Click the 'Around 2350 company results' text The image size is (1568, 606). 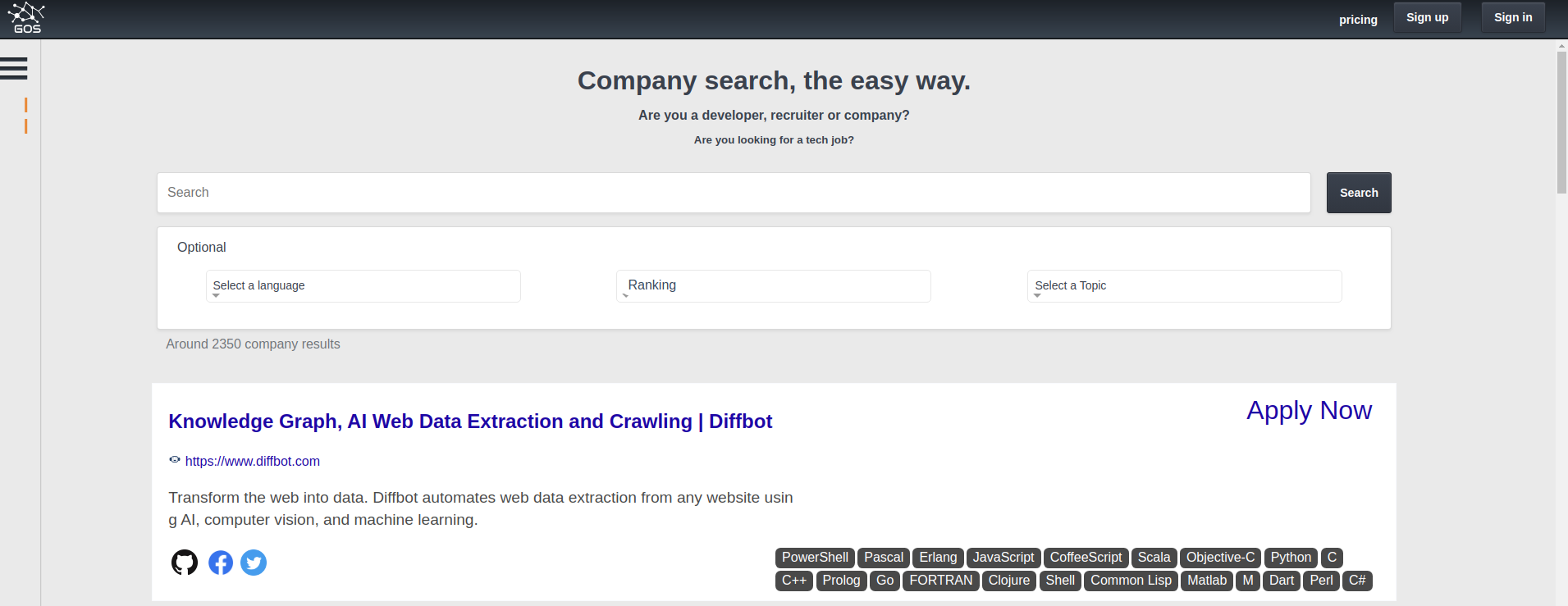253,344
